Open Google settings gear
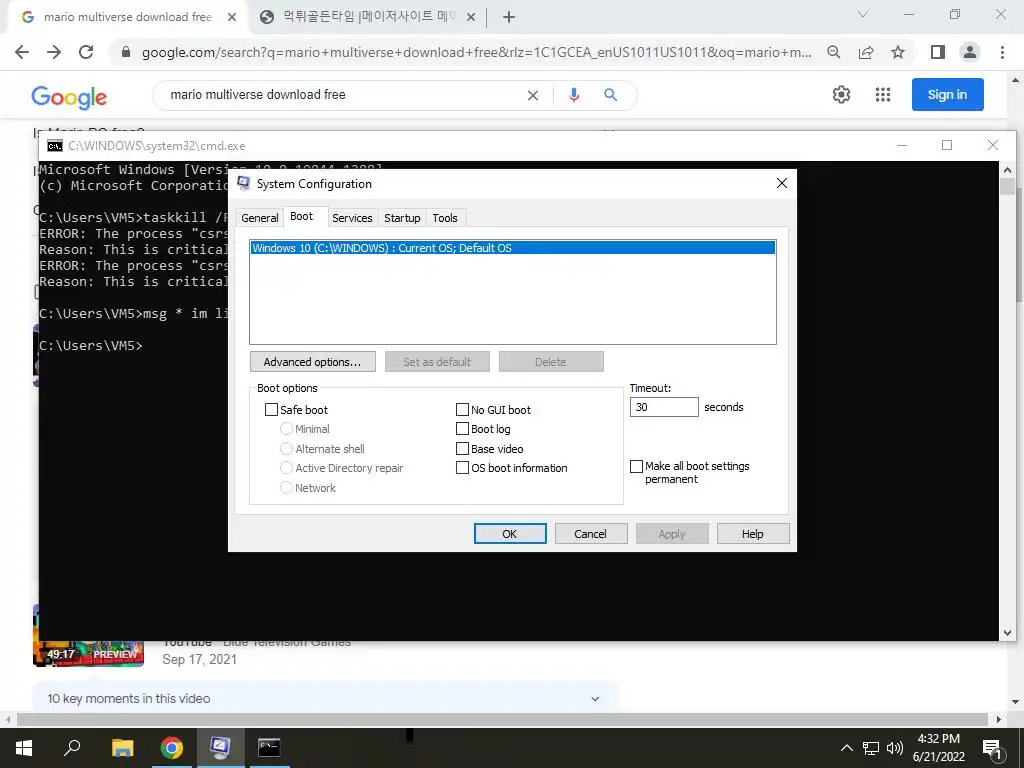Screen dimensions: 1024x768 pos(841,95)
